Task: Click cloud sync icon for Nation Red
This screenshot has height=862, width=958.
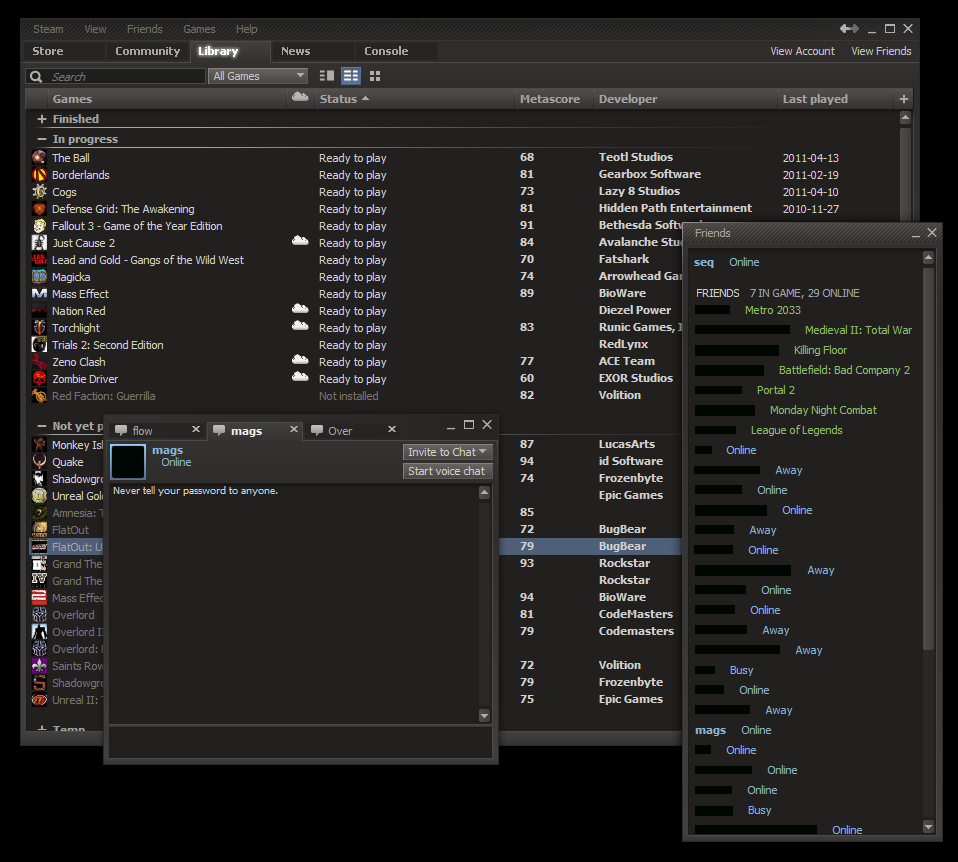Action: 300,309
